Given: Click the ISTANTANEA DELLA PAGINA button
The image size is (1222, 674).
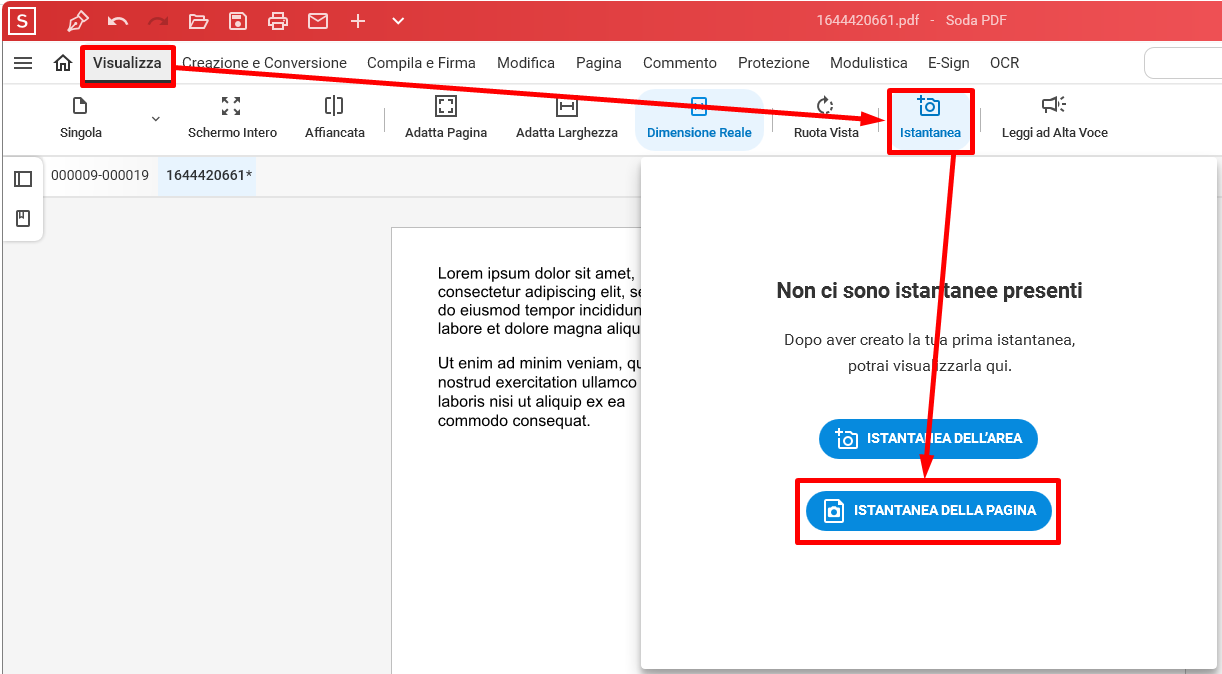Looking at the screenshot, I should point(928,511).
